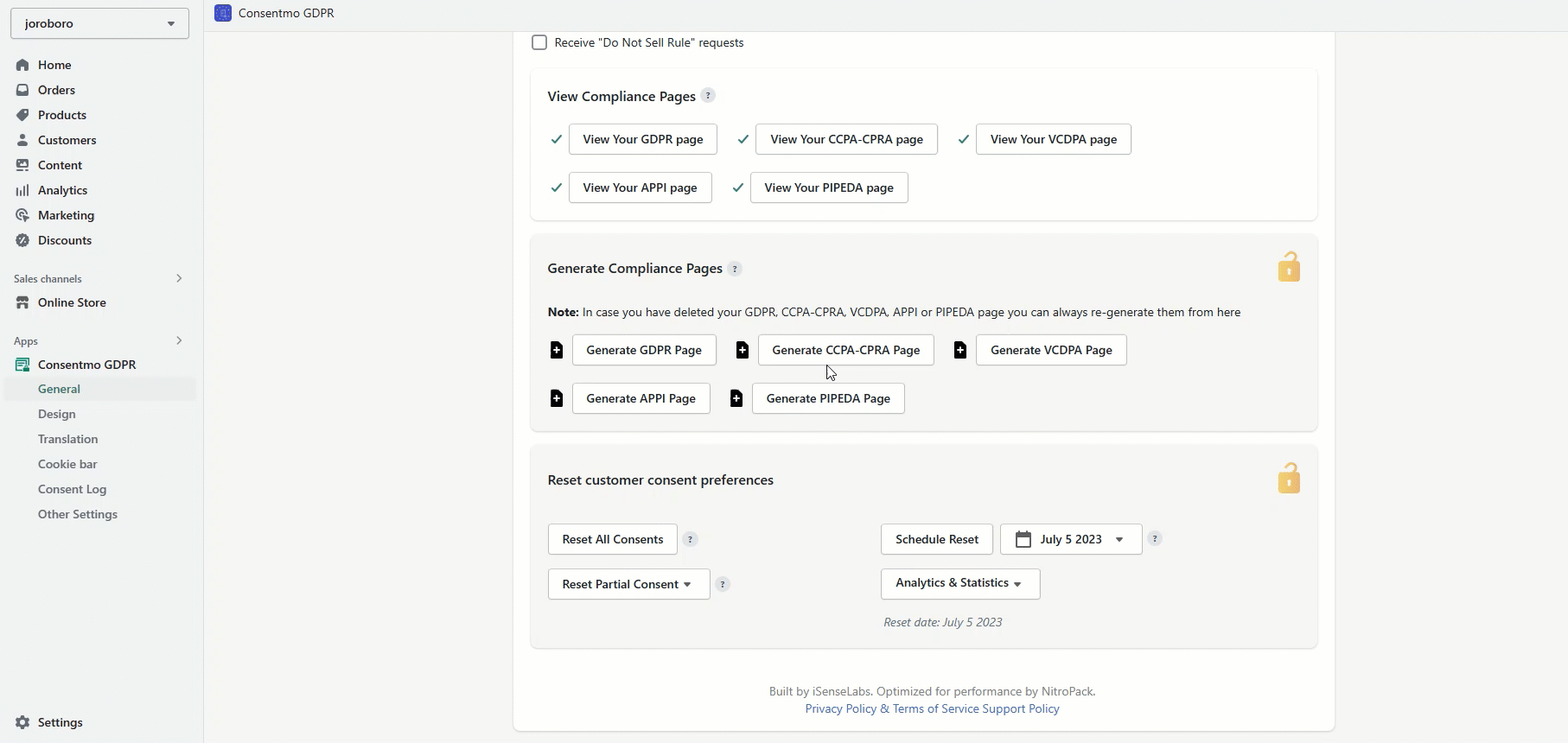1568x743 pixels.
Task: Click the help icon beside Generate Compliance Pages
Action: pos(735,269)
